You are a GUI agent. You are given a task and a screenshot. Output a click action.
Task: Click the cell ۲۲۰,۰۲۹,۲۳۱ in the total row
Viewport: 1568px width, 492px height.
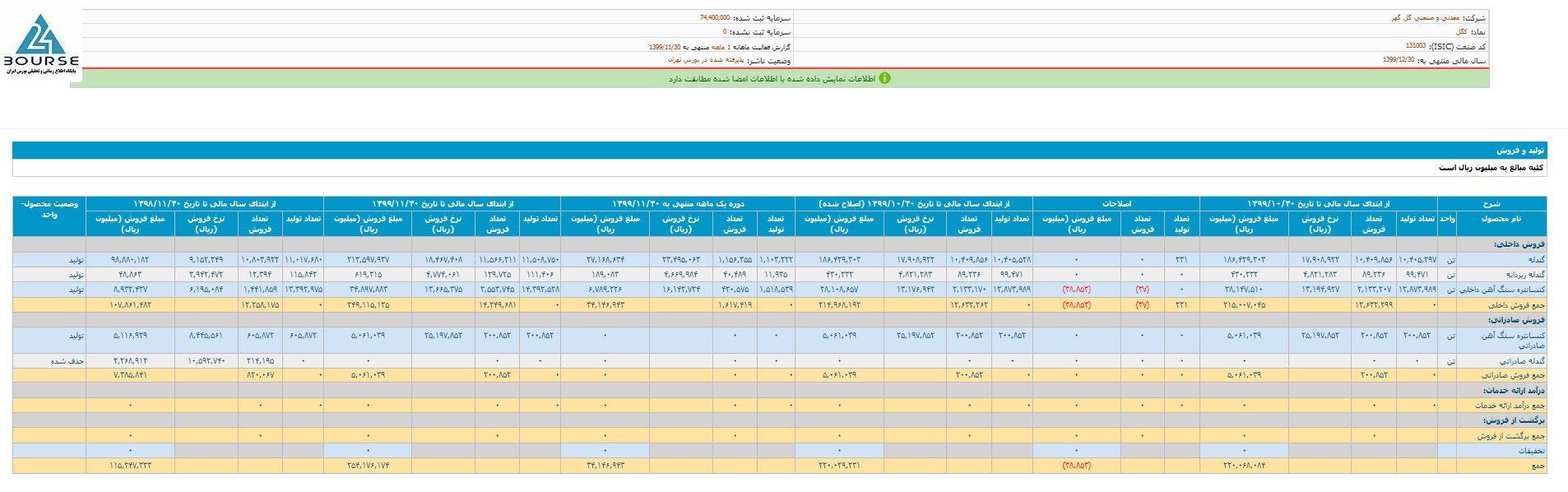[839, 466]
